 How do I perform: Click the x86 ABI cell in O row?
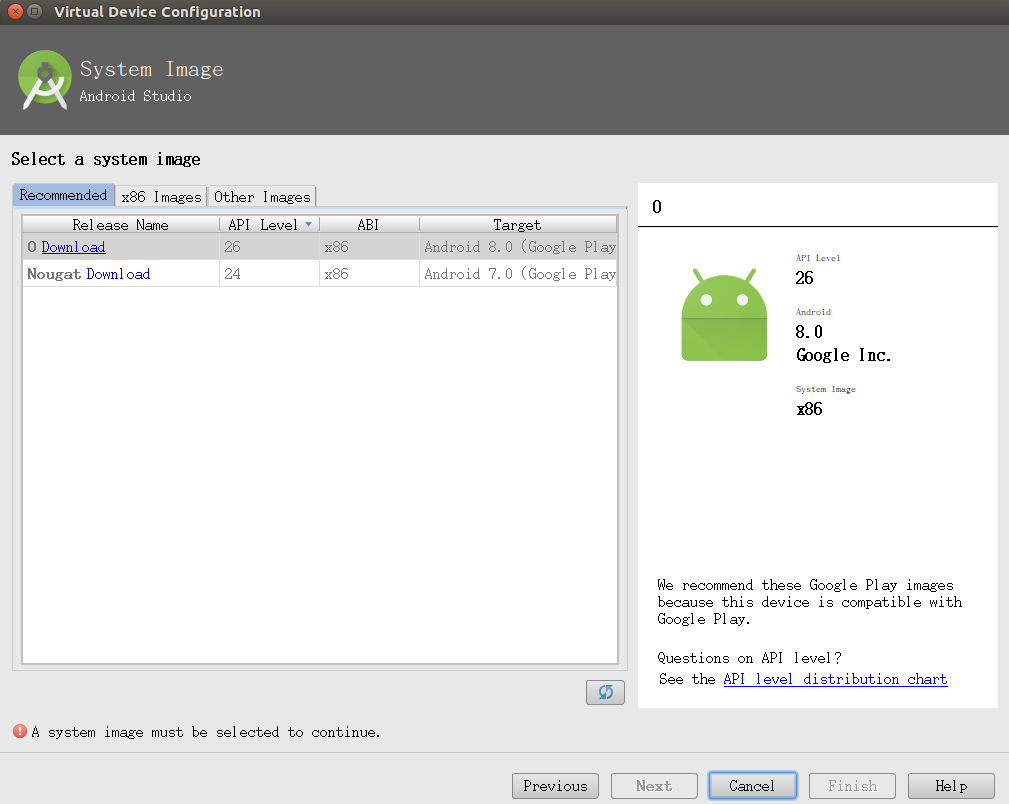pos(369,247)
